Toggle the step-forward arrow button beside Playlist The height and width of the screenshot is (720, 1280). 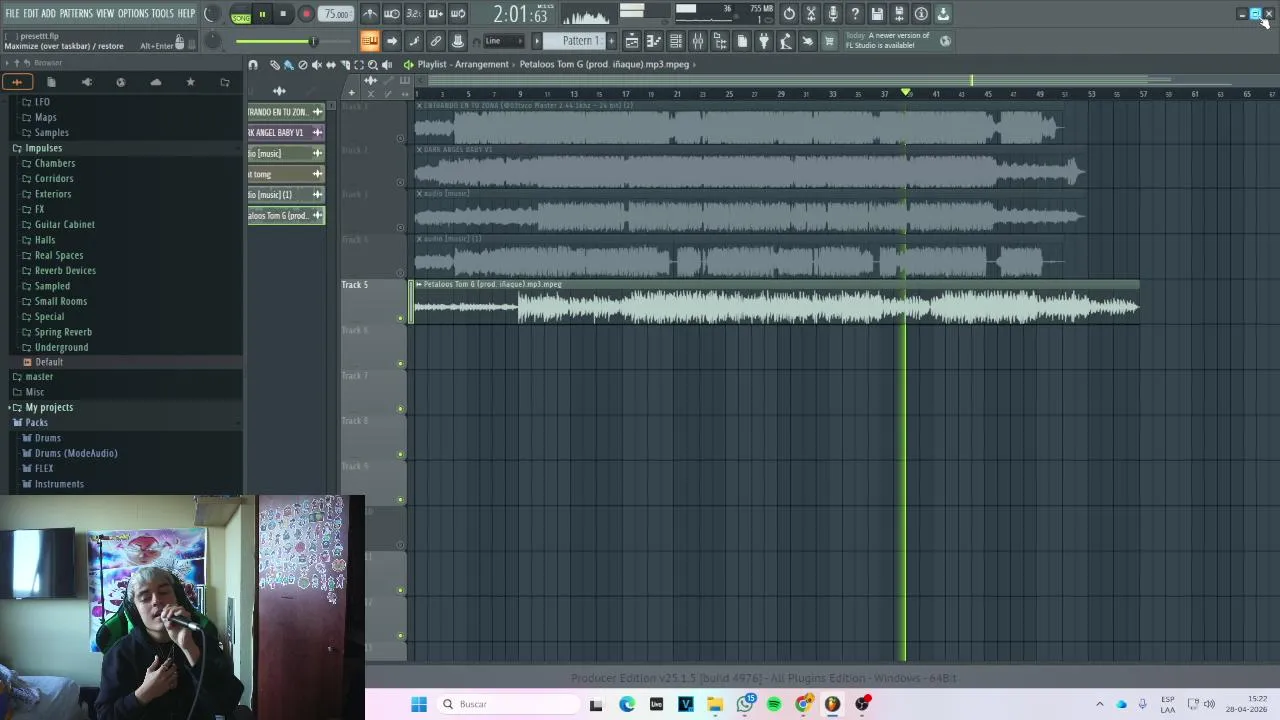tap(392, 41)
